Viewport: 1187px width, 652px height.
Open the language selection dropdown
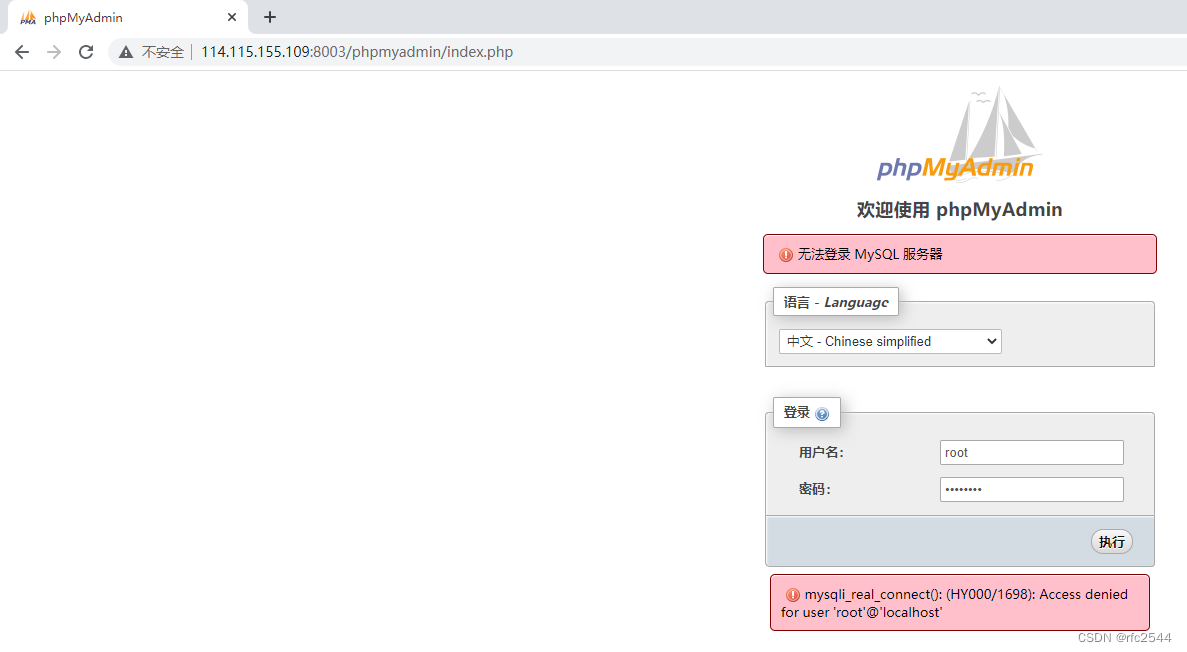889,341
